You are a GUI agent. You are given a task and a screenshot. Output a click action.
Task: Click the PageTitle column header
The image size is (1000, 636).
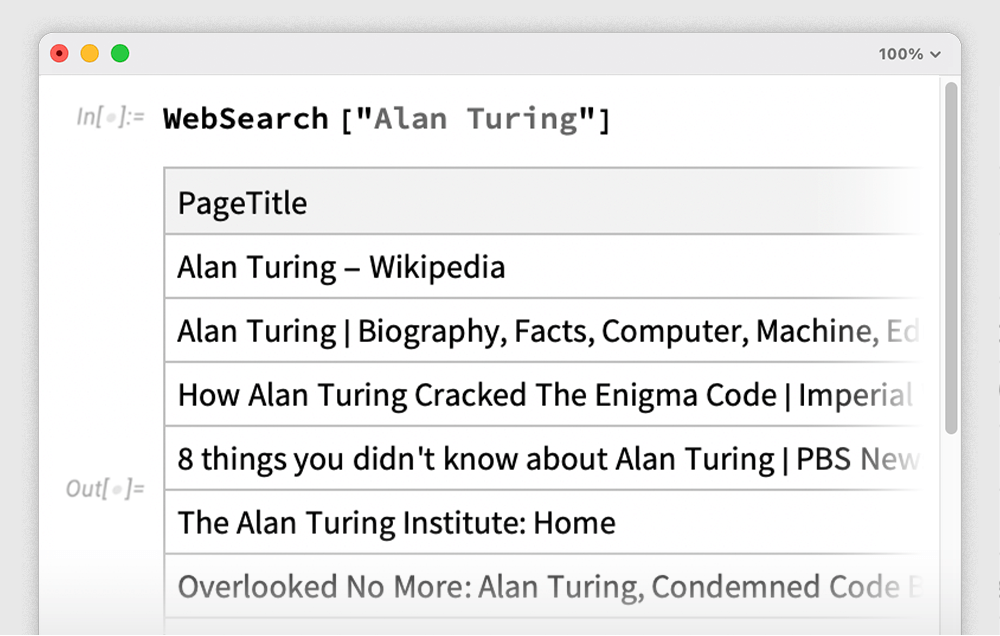[243, 203]
